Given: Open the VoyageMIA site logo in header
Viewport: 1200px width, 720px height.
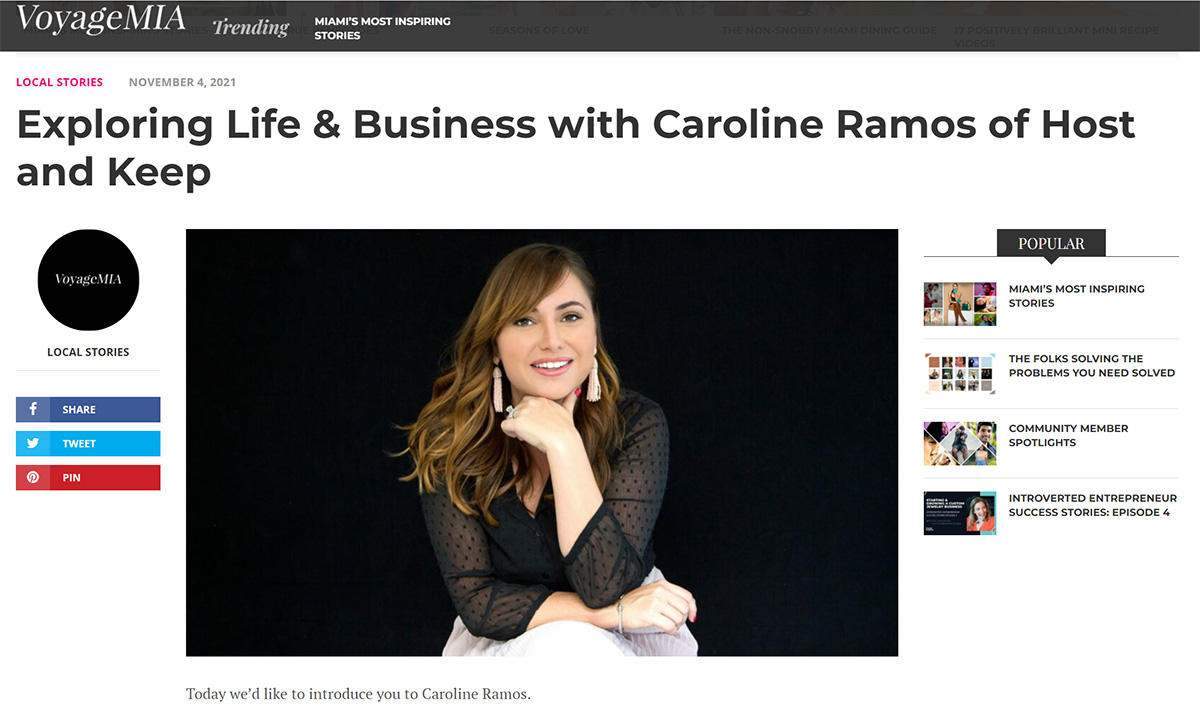Looking at the screenshot, I should tap(100, 20).
